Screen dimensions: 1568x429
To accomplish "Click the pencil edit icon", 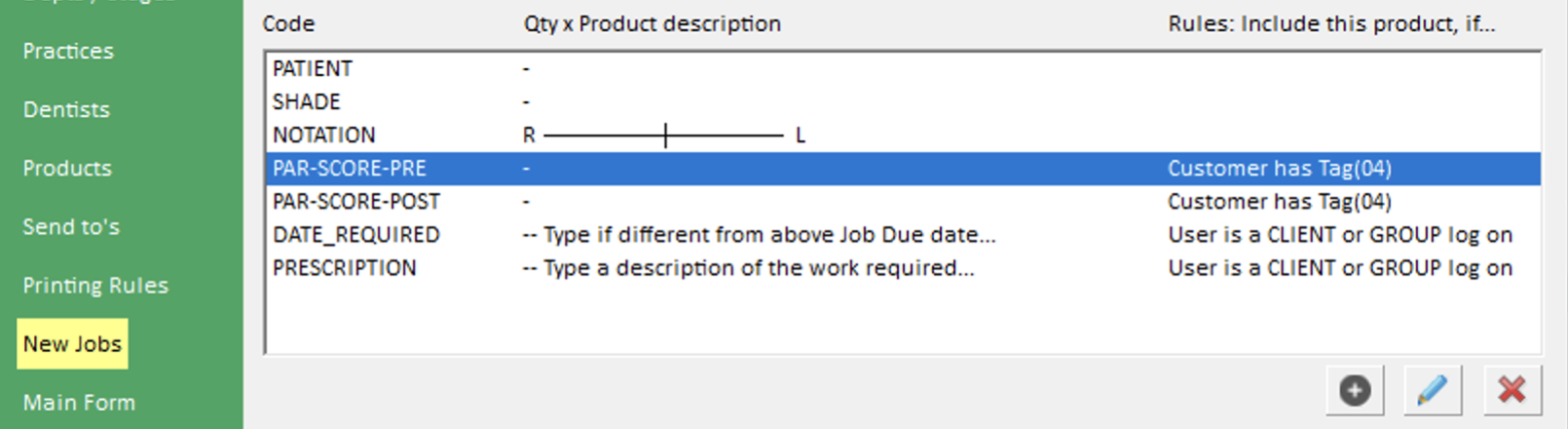I will pos(1433,391).
